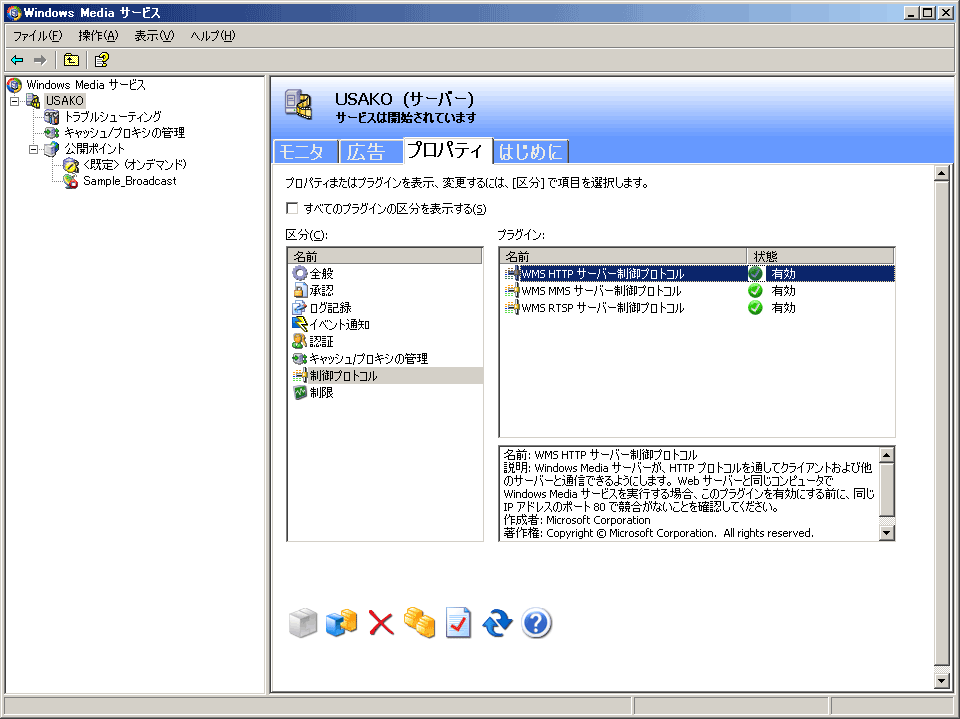Image resolution: width=960 pixels, height=719 pixels.
Task: Click the WMS MMS plugin's green status icon
Action: pos(756,290)
